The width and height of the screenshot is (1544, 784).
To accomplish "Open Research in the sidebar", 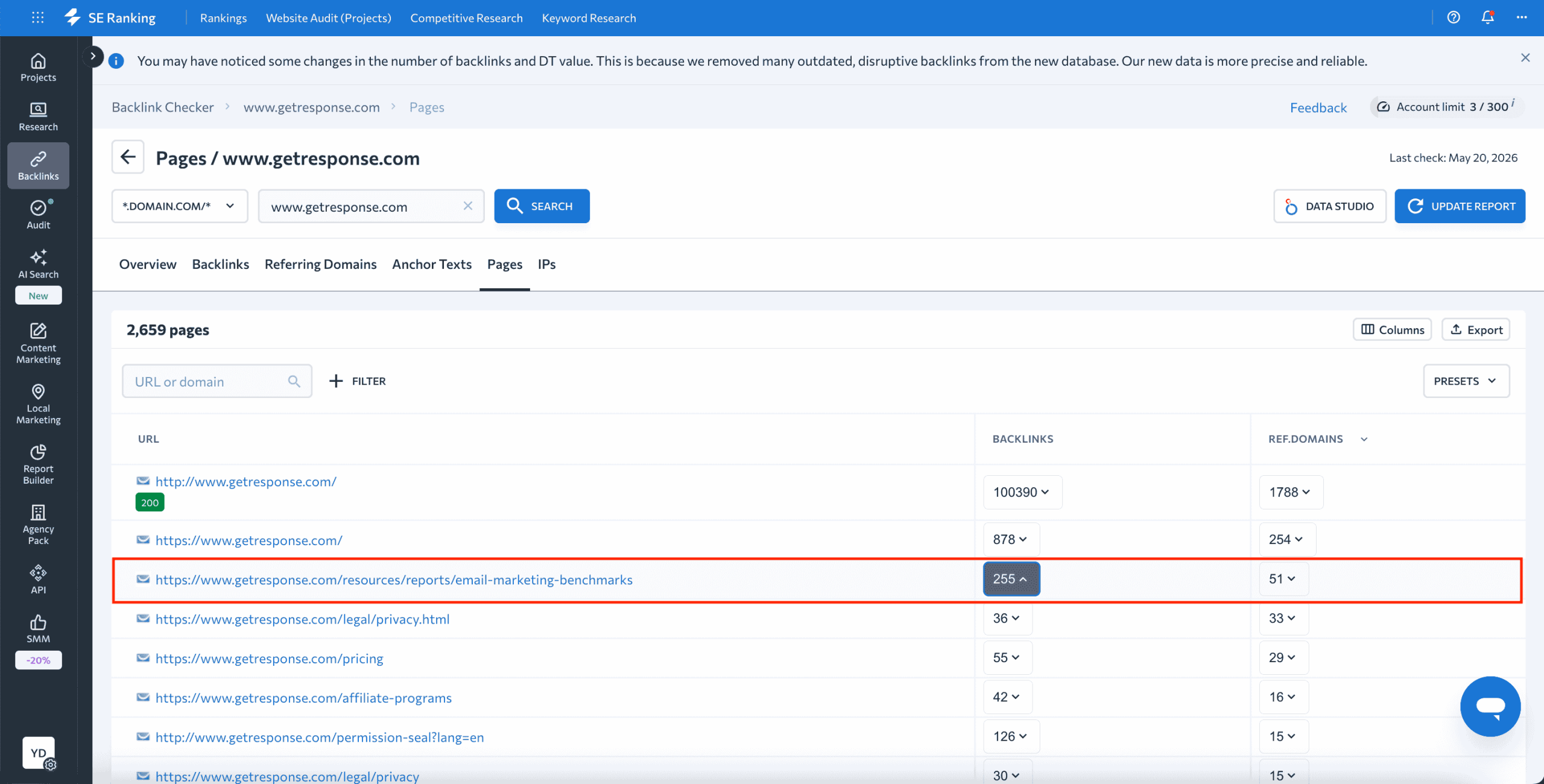I will point(38,117).
